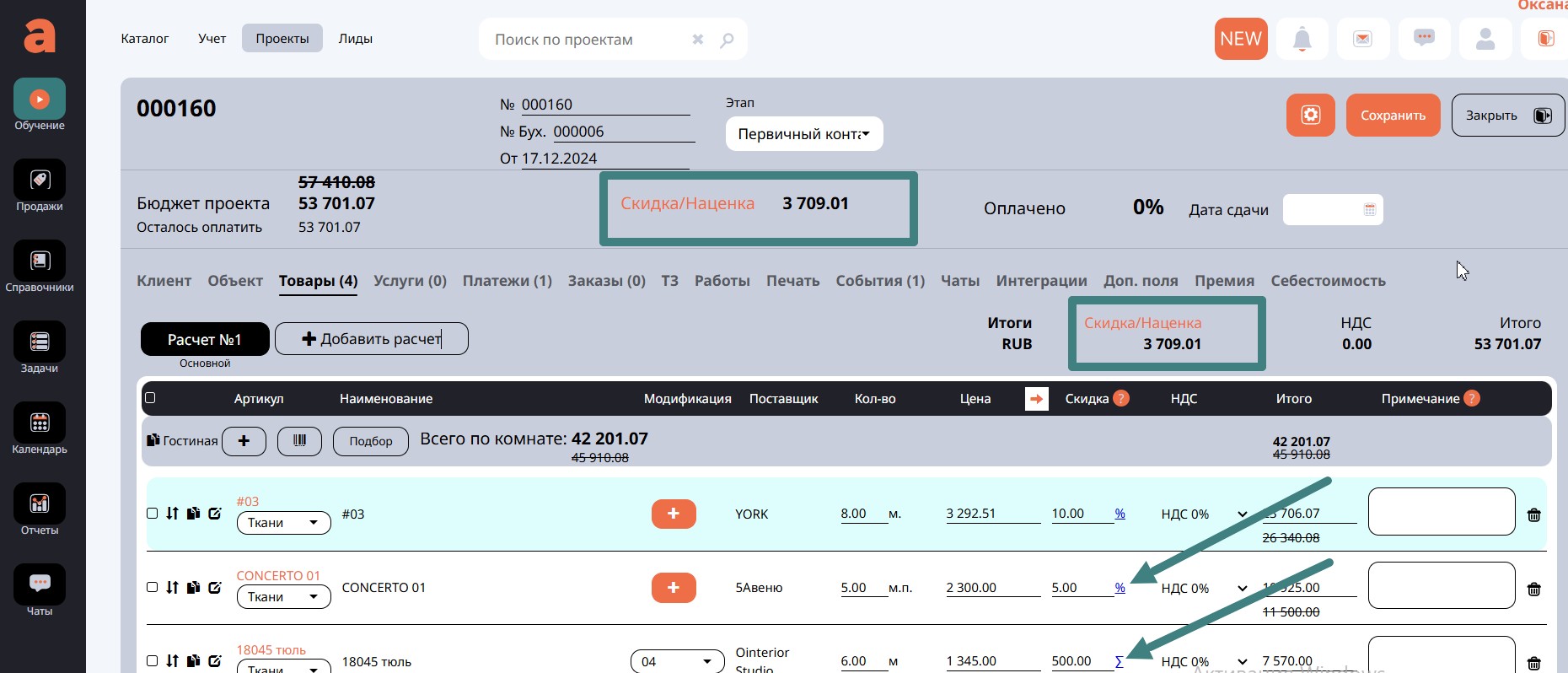The image size is (1568, 673).
Task: Check the #03 product row checkbox
Action: coord(153,513)
